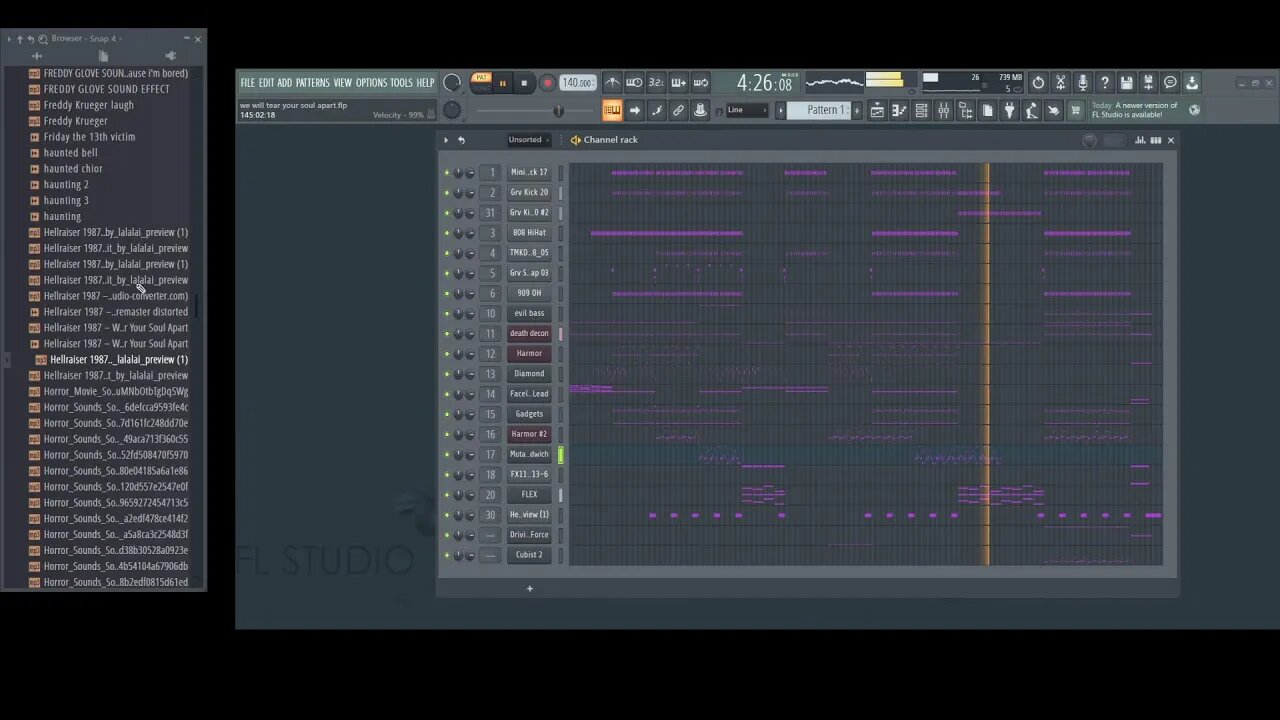
Task: Open the chat bubble support icon
Action: 1170,83
